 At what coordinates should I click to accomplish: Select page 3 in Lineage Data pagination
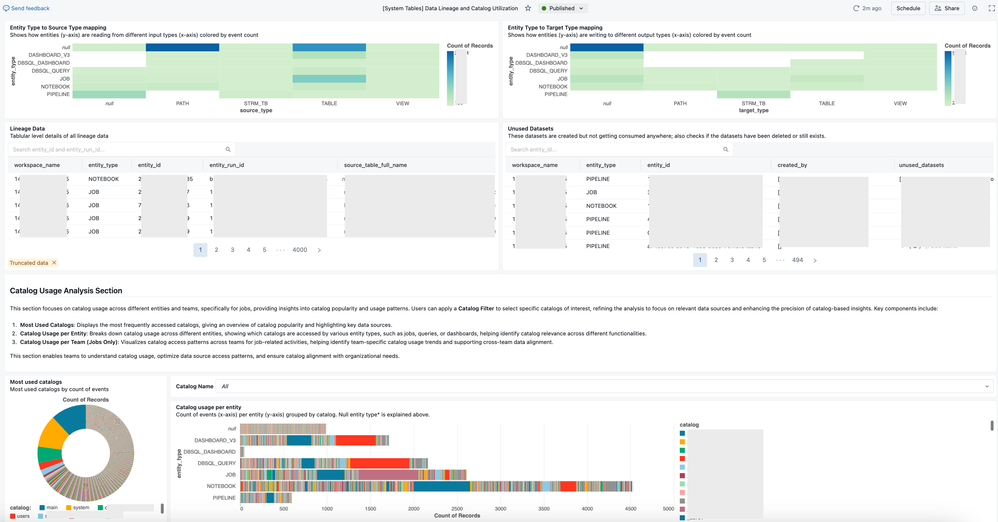(232, 250)
